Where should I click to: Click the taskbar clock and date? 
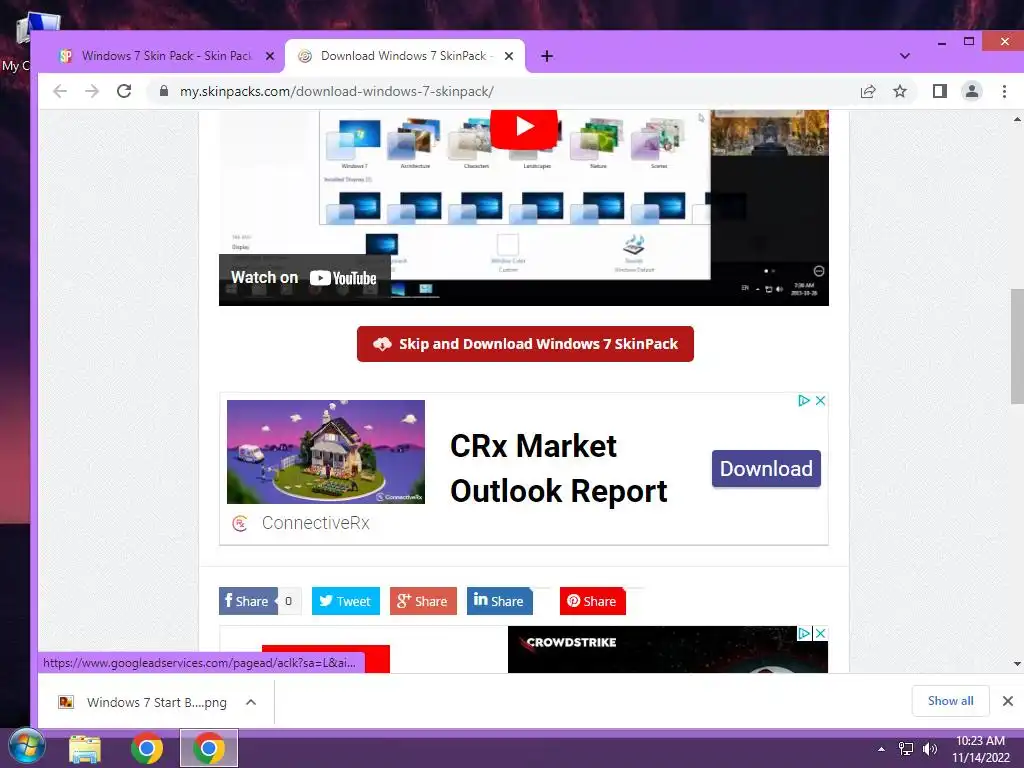coord(980,749)
